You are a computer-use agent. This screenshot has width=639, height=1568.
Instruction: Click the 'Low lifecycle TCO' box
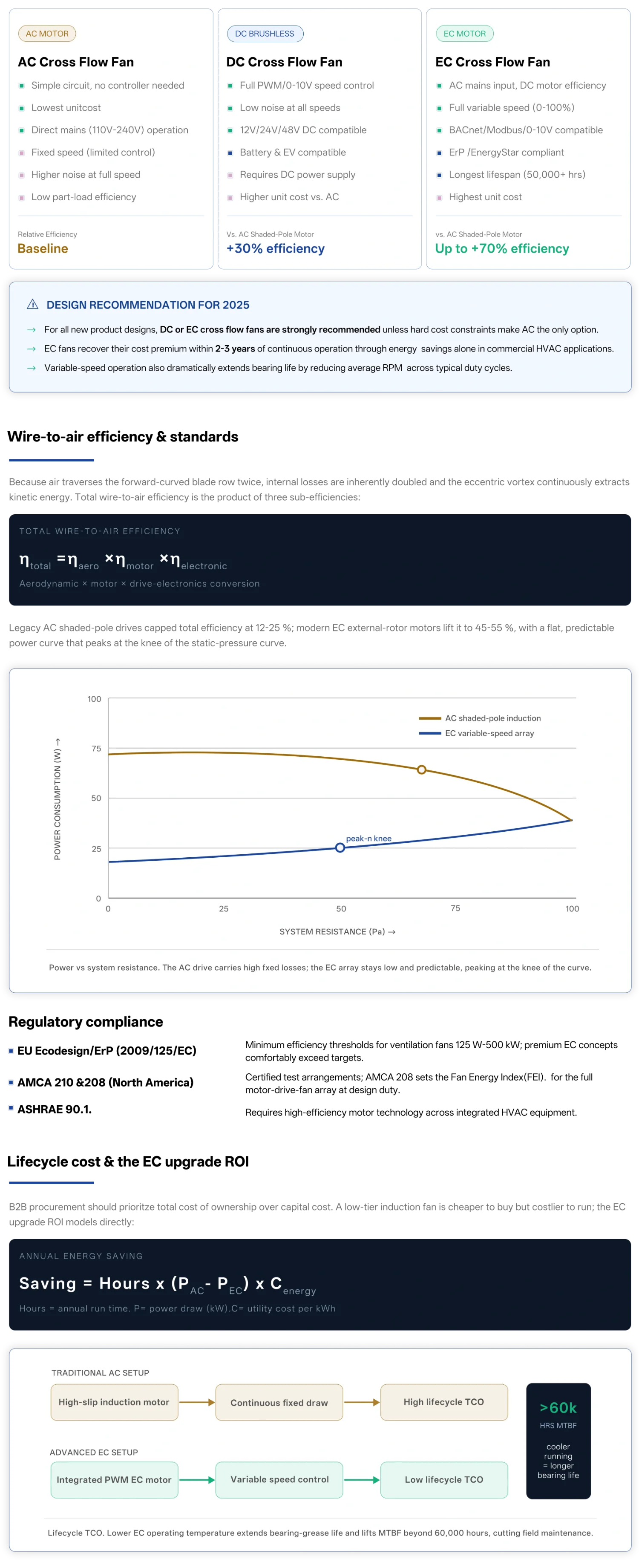(x=444, y=1480)
